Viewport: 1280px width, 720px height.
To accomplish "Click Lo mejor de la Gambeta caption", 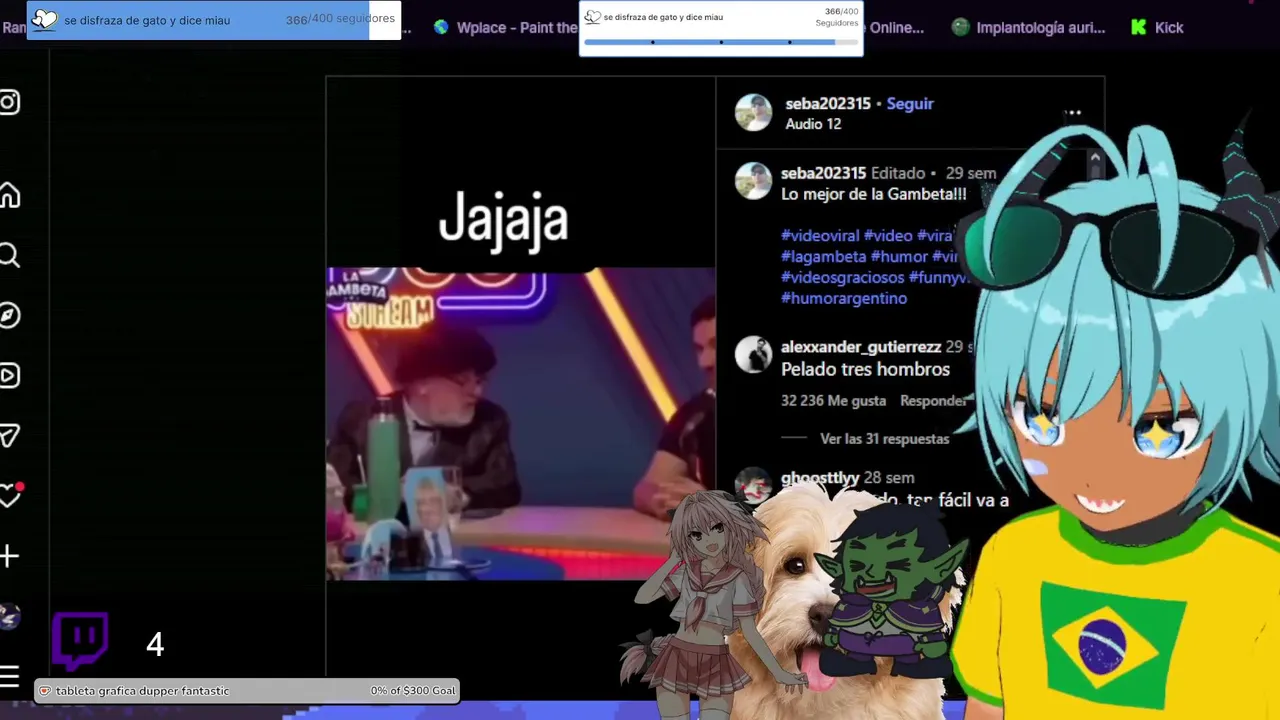I will coord(874,194).
